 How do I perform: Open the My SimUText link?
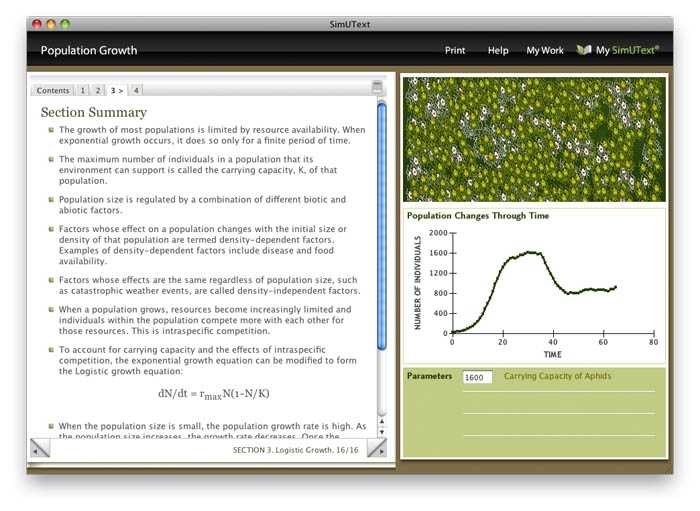coord(627,51)
